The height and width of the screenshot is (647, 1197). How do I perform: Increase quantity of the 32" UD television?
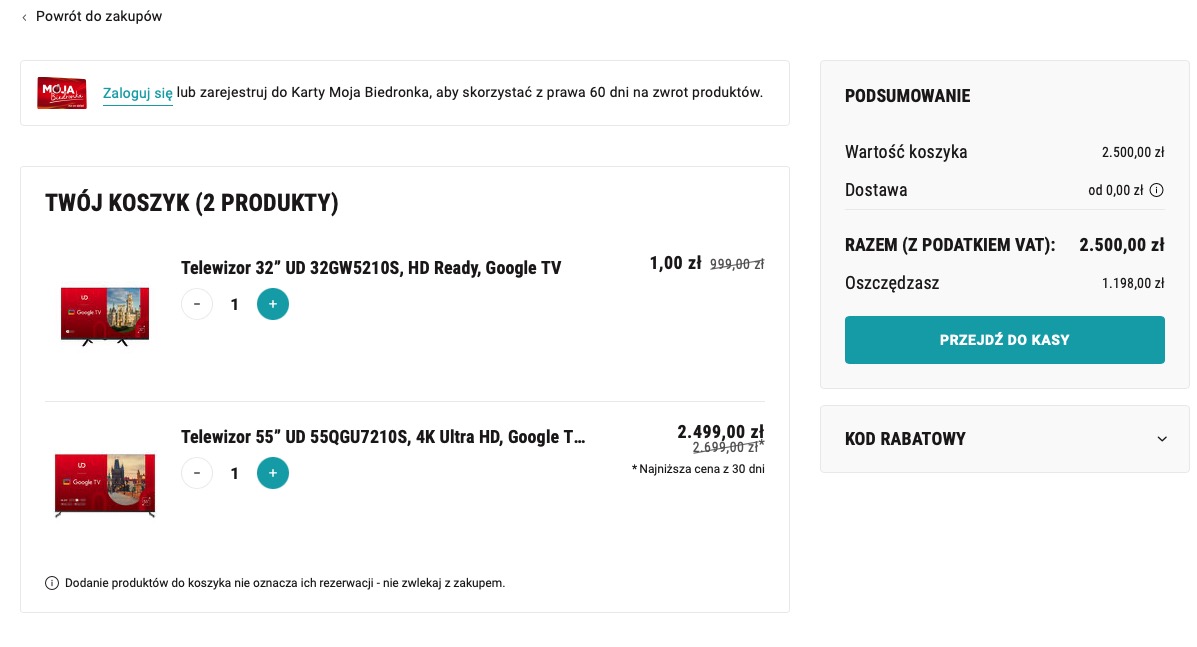273,304
